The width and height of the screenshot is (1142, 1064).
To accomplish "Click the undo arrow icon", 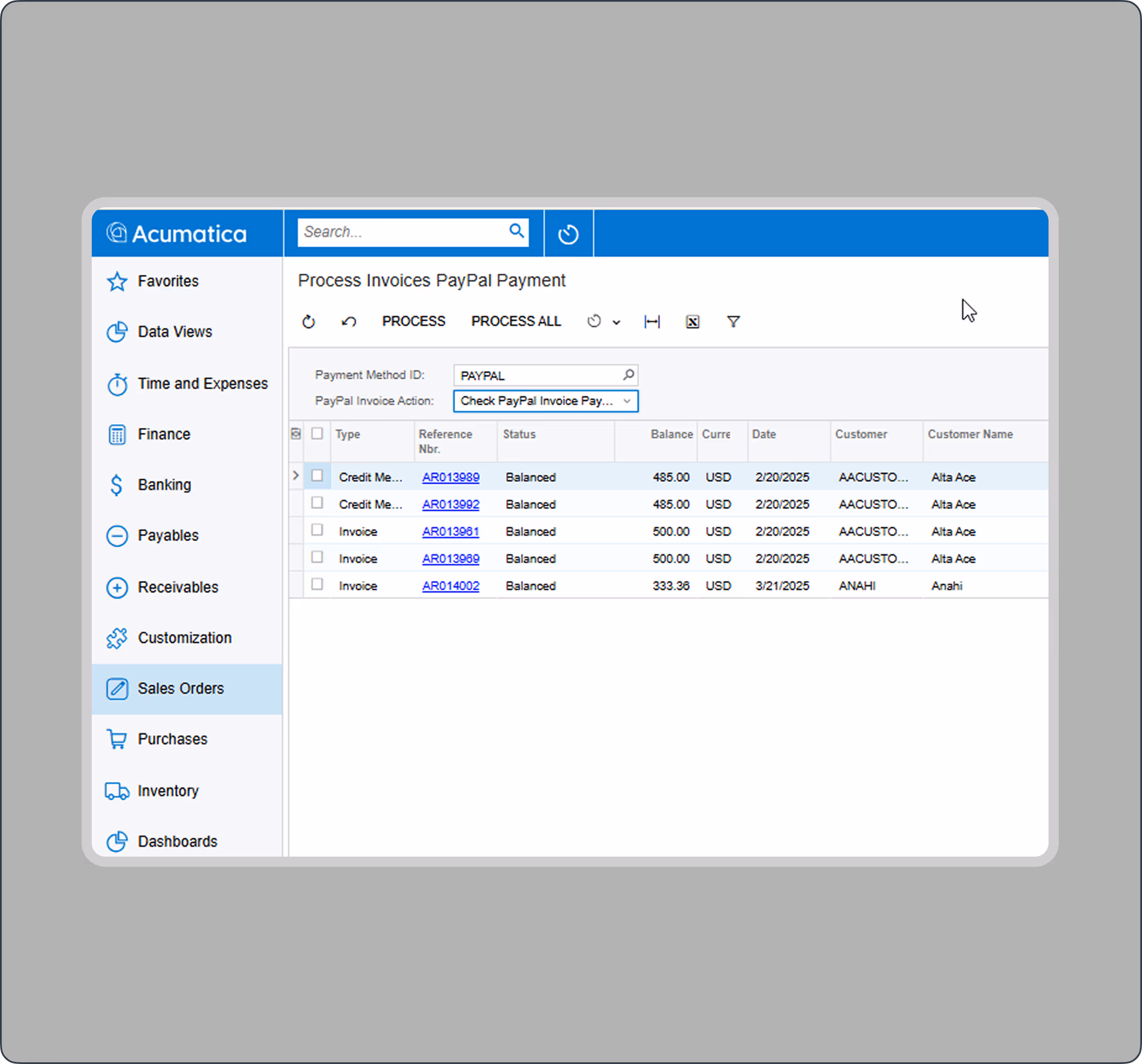I will point(349,322).
